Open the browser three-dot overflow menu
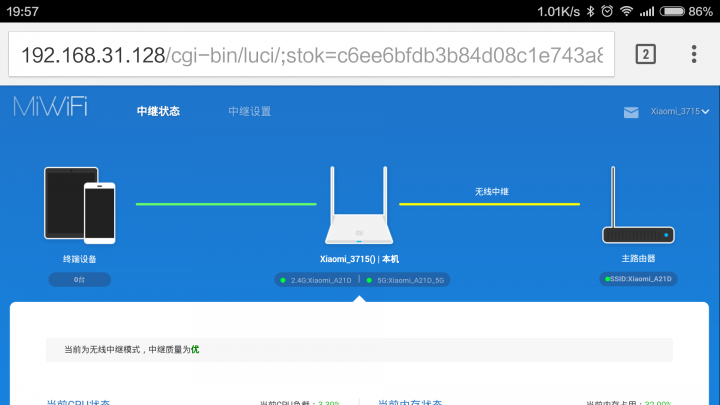This screenshot has width=720, height=405. 694,54
